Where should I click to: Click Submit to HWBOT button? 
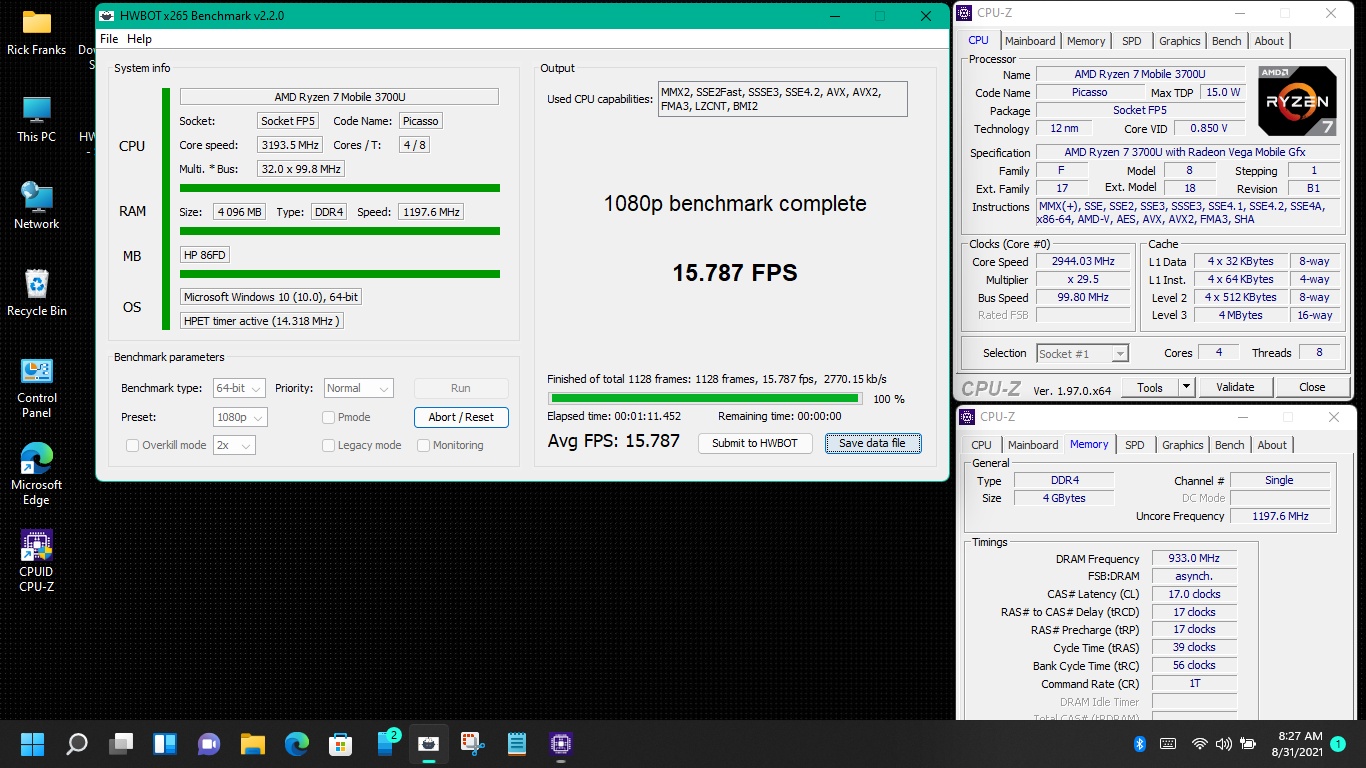(x=755, y=443)
